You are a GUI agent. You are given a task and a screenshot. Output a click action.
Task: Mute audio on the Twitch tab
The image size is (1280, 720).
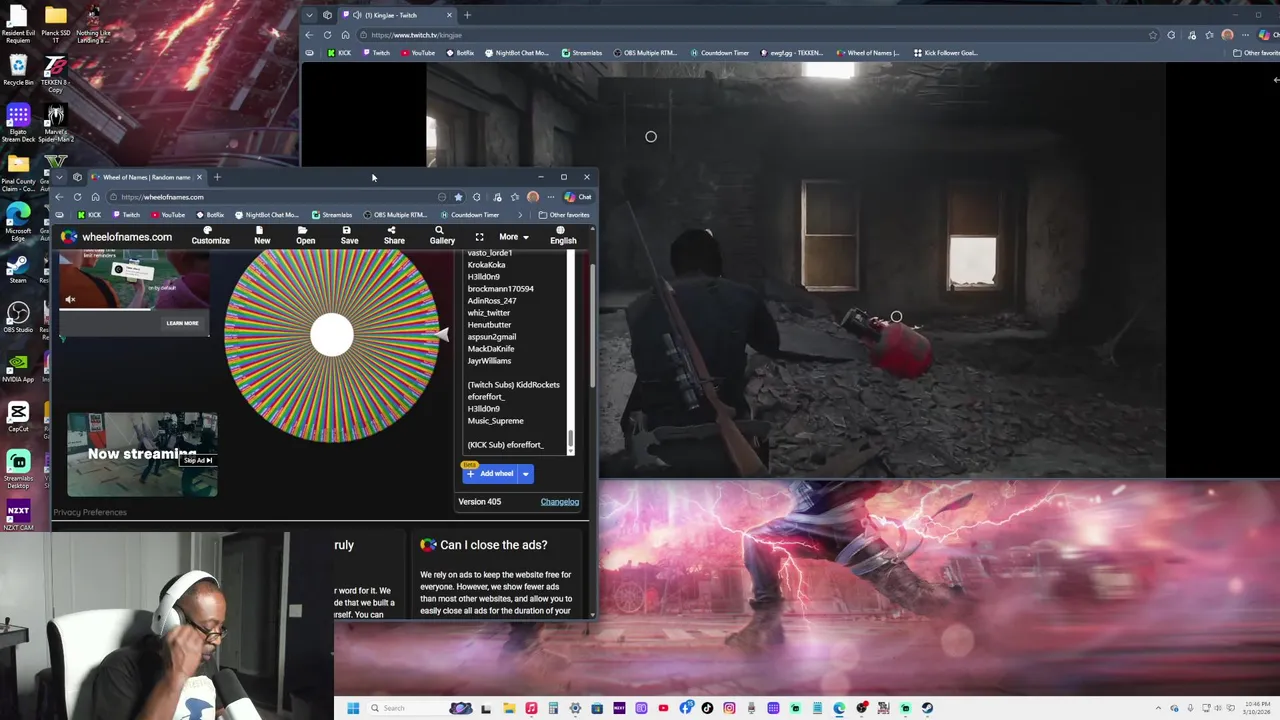(x=358, y=15)
